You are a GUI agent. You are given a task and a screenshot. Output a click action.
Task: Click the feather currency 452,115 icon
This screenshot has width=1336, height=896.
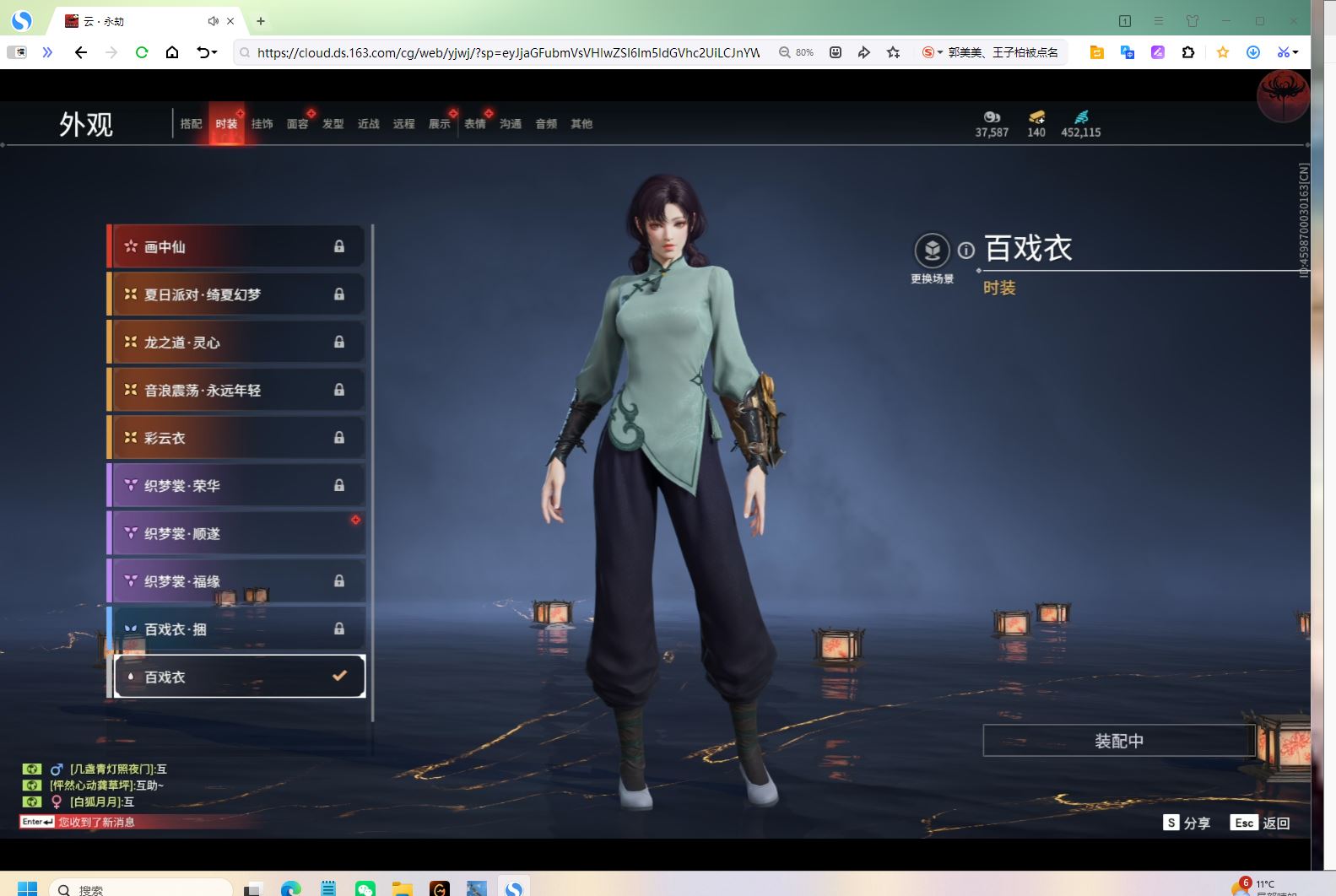(x=1081, y=117)
